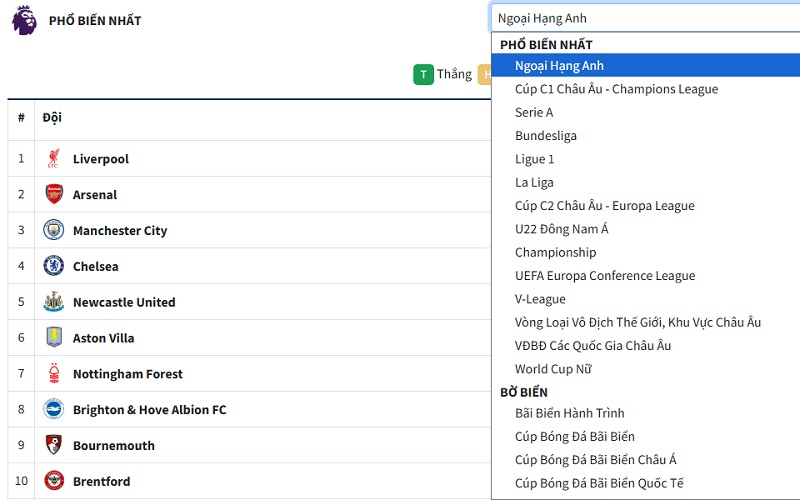Click the Brighton & Hove Albion crest
The width and height of the screenshot is (800, 500).
click(54, 409)
